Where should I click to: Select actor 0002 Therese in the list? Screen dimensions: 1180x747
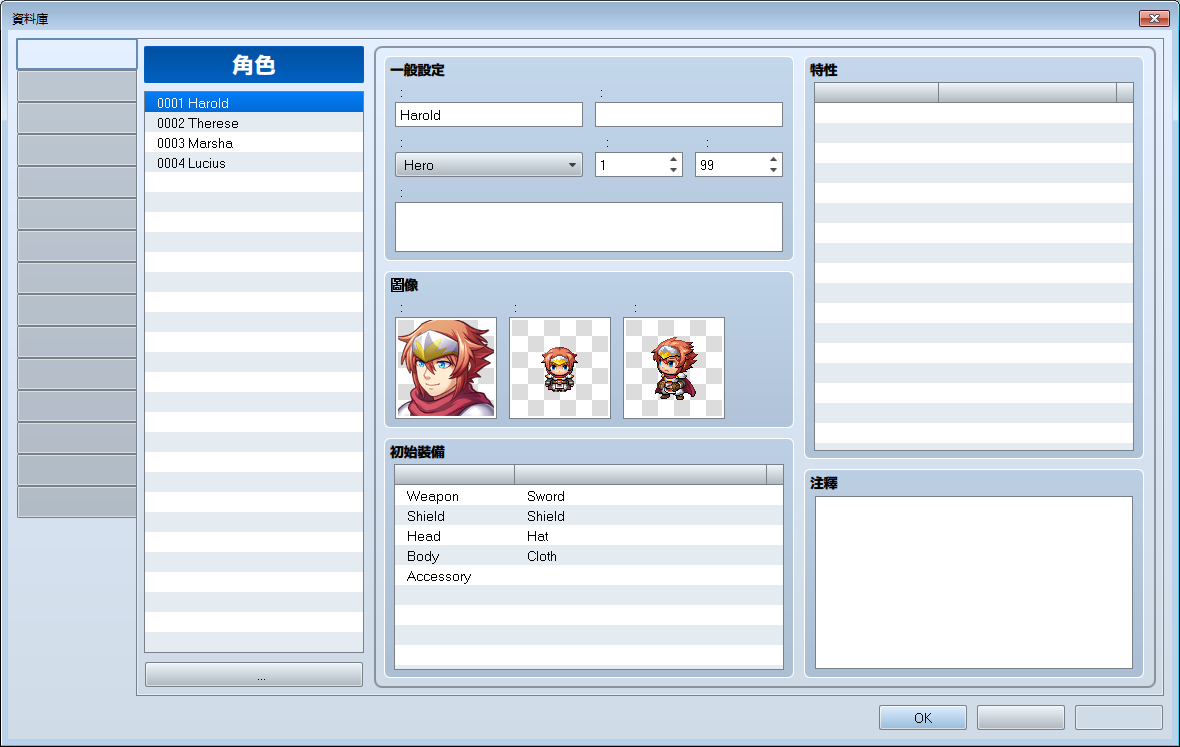(254, 123)
